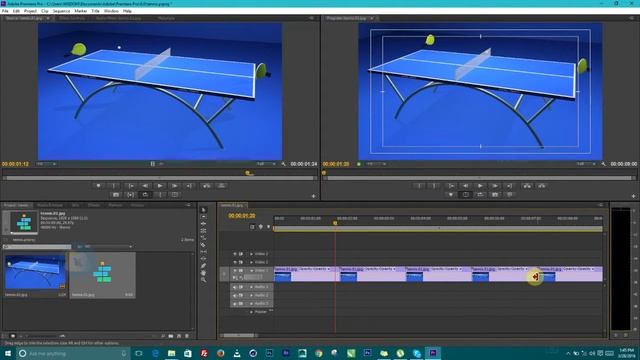Go to Out point in Program monitor
Viewport: 640px width, 360px height.
click(510, 186)
